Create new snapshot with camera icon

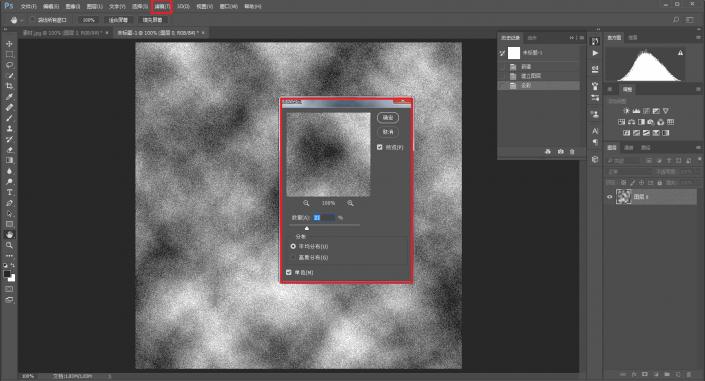[560, 152]
